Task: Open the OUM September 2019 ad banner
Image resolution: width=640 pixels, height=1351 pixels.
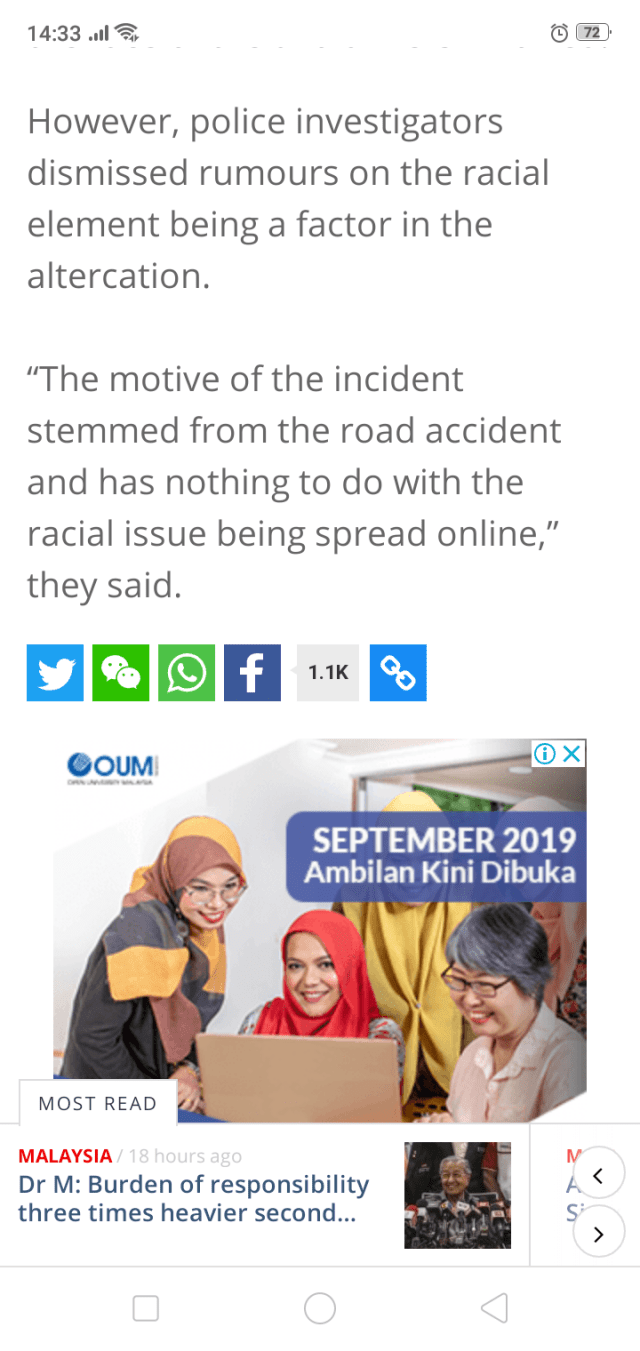Action: coord(320,930)
